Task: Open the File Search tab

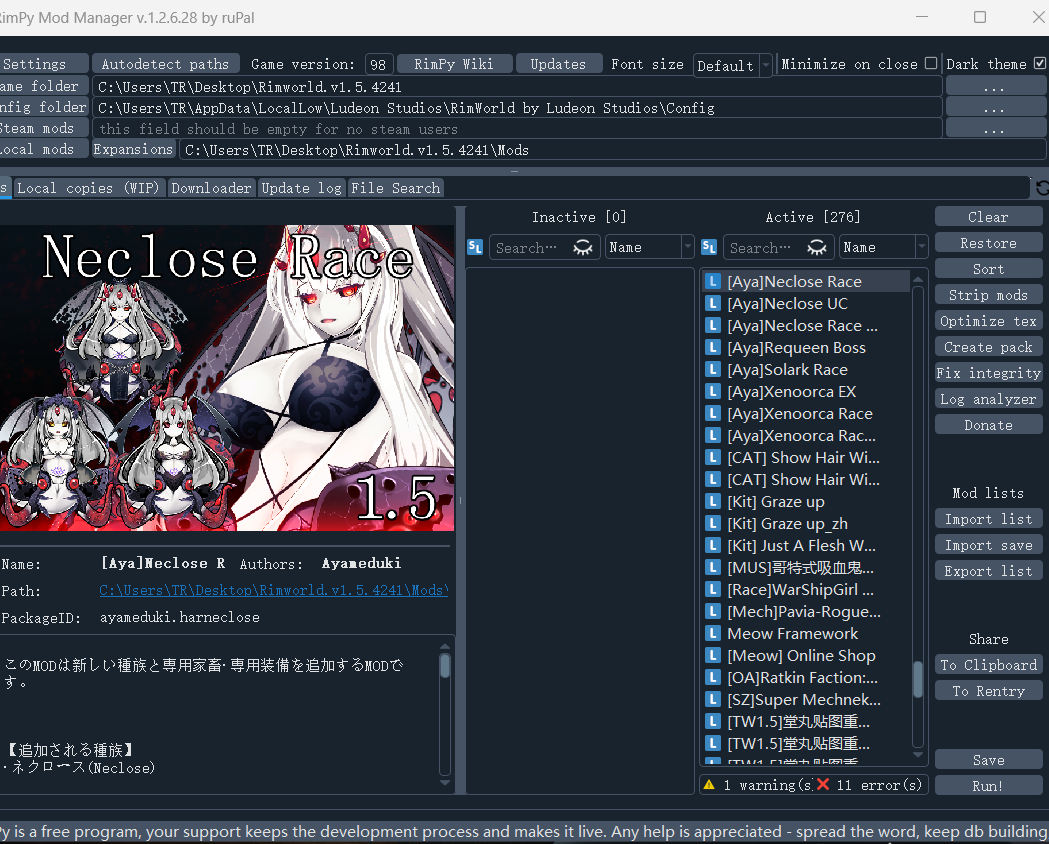Action: [x=395, y=188]
